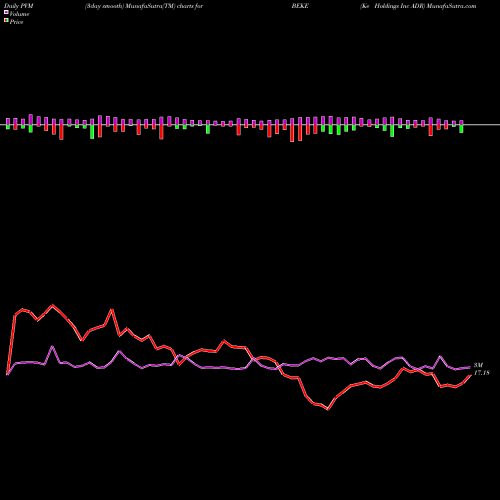The height and width of the screenshot is (500, 500).
Task: Click the 'BEKE' ticker symbol text
Action: point(300,6)
